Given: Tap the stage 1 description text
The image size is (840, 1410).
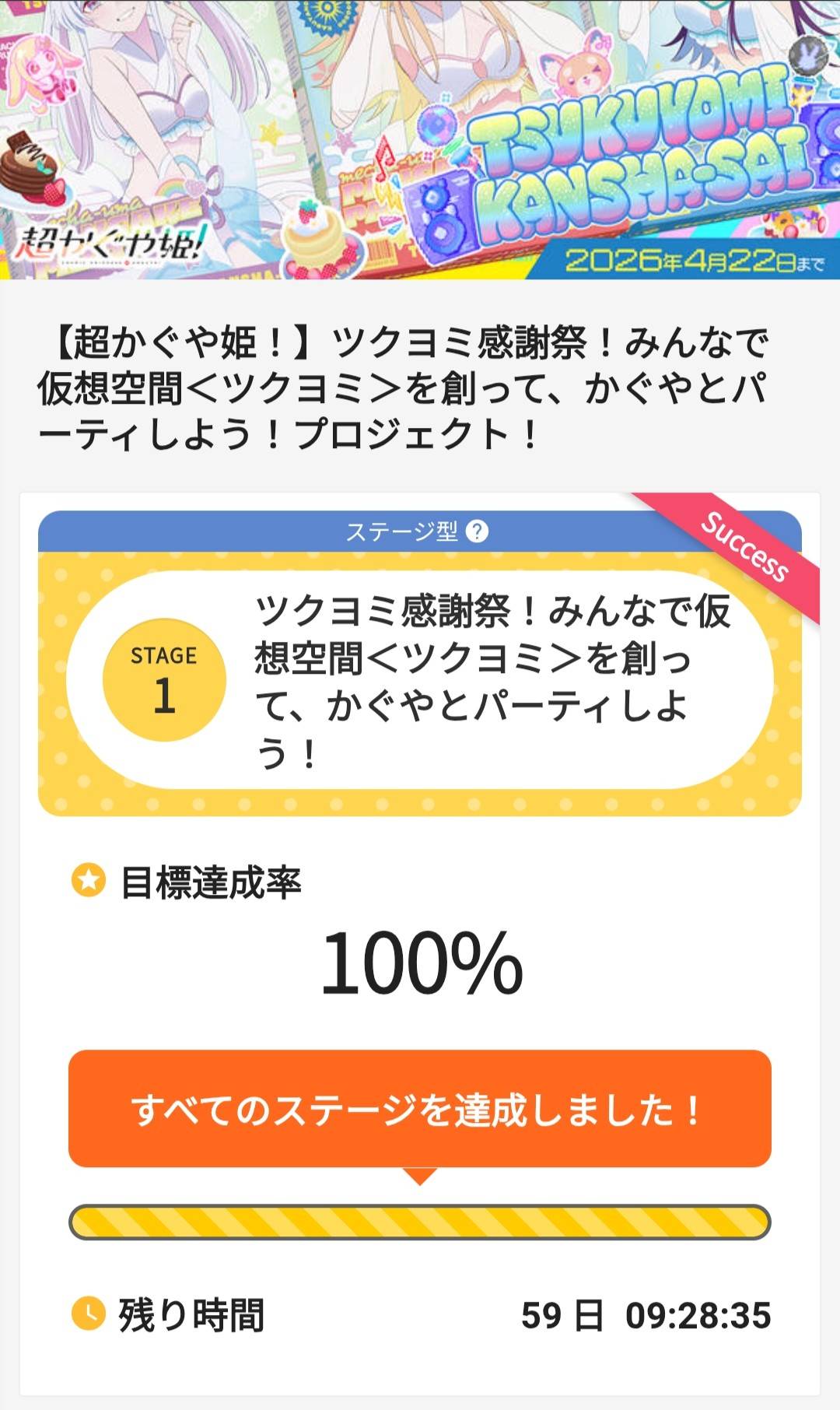Looking at the screenshot, I should pos(490,680).
